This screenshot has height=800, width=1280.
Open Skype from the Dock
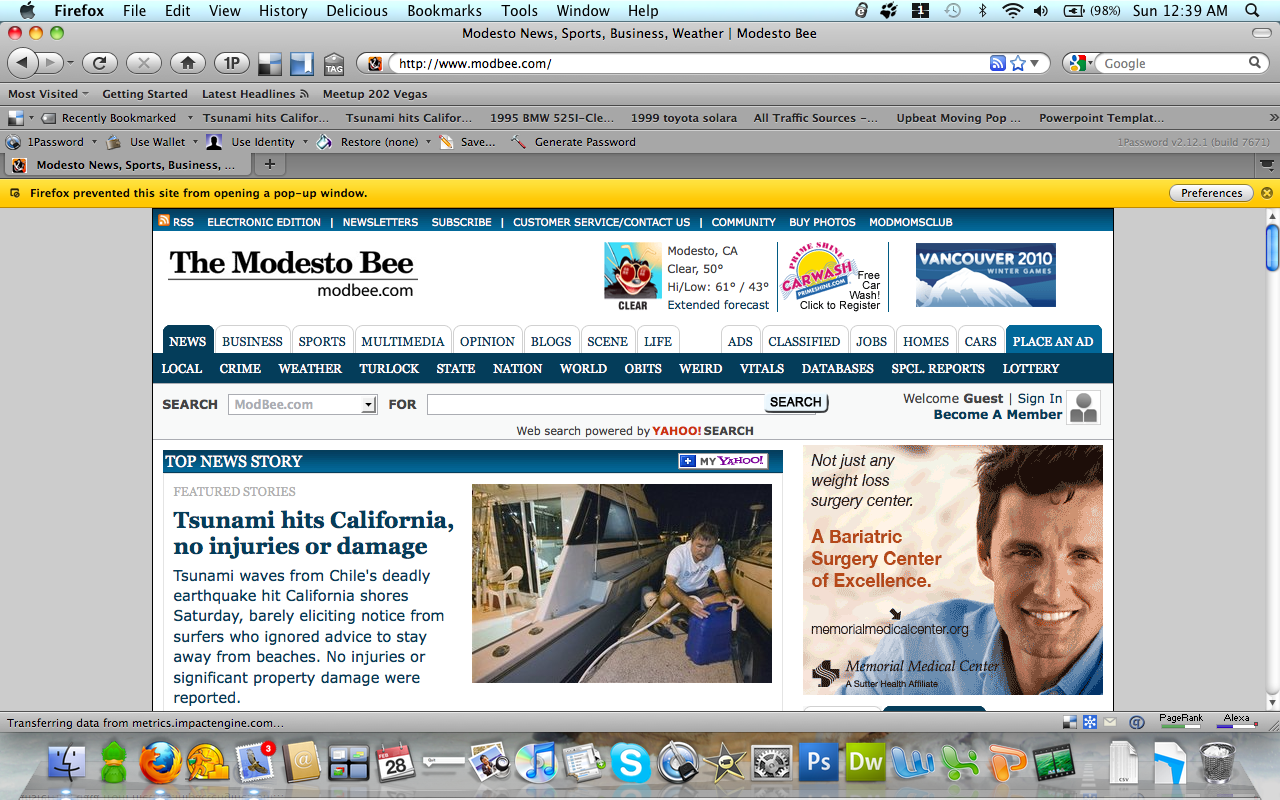630,763
